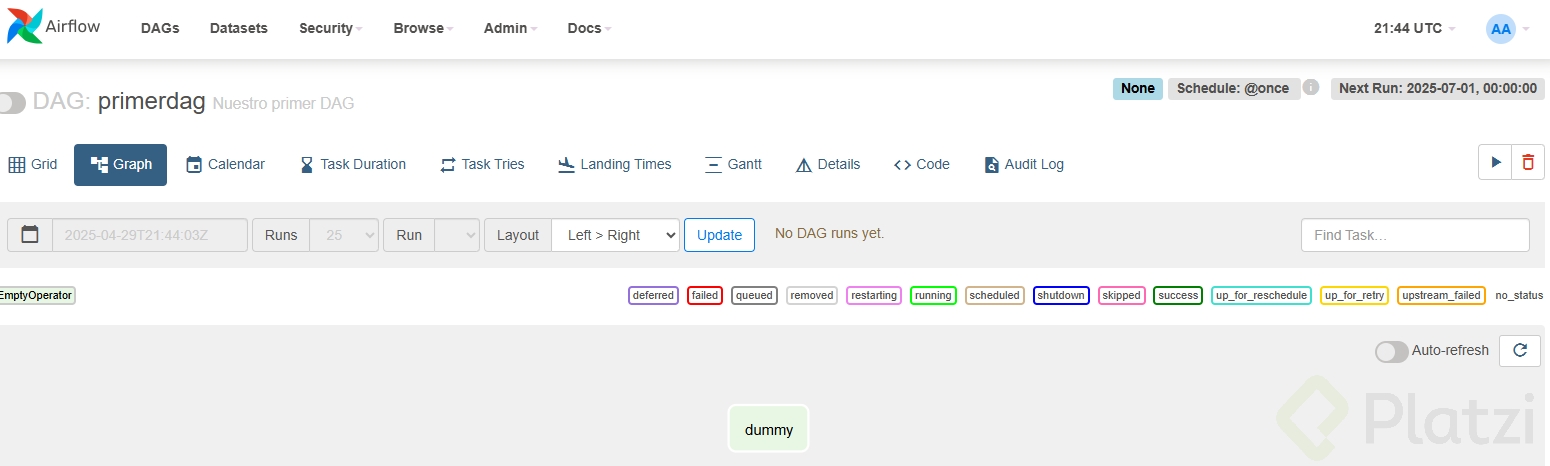Select the dummy task node
This screenshot has width=1550, height=466.
[x=768, y=429]
